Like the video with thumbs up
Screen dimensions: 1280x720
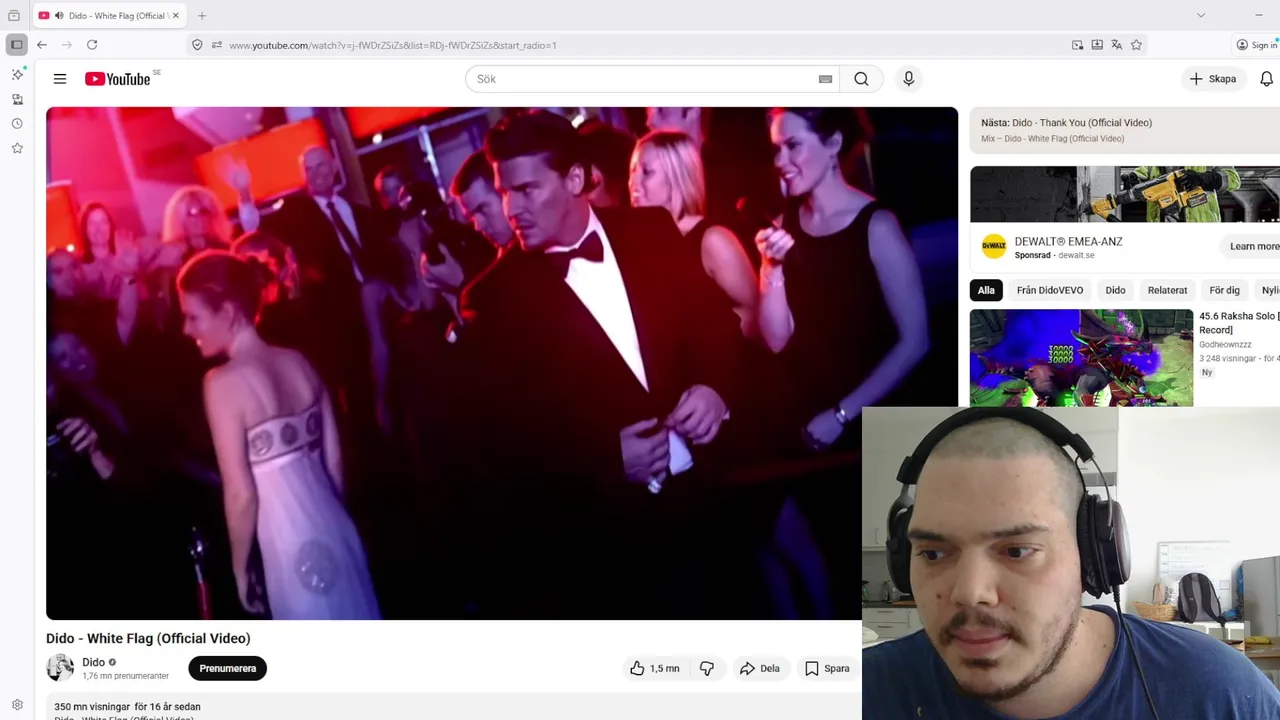(655, 668)
